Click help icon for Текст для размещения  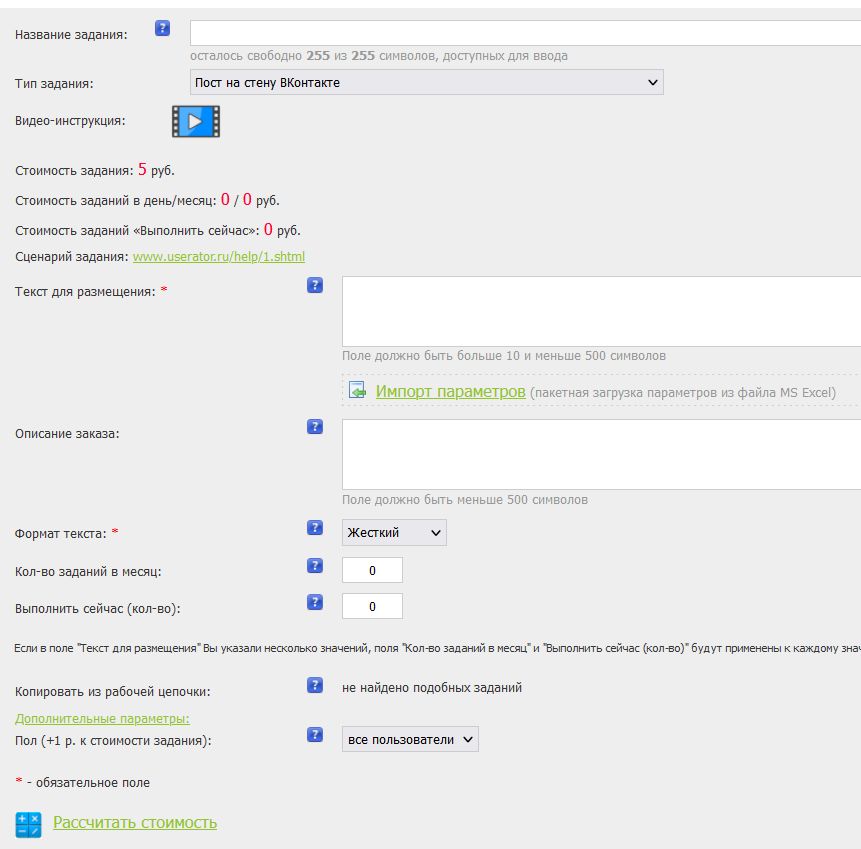pos(315,285)
